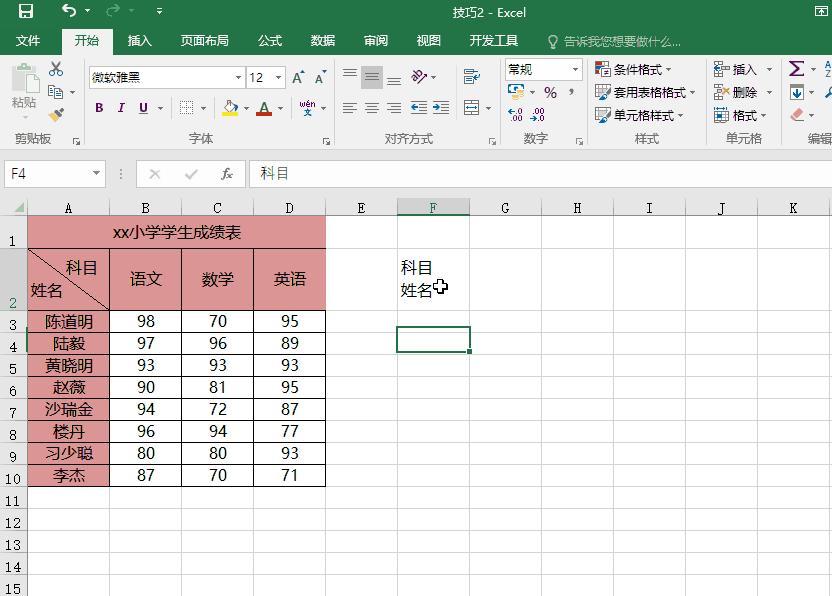
Task: Toggle underline formatting
Action: click(x=143, y=108)
